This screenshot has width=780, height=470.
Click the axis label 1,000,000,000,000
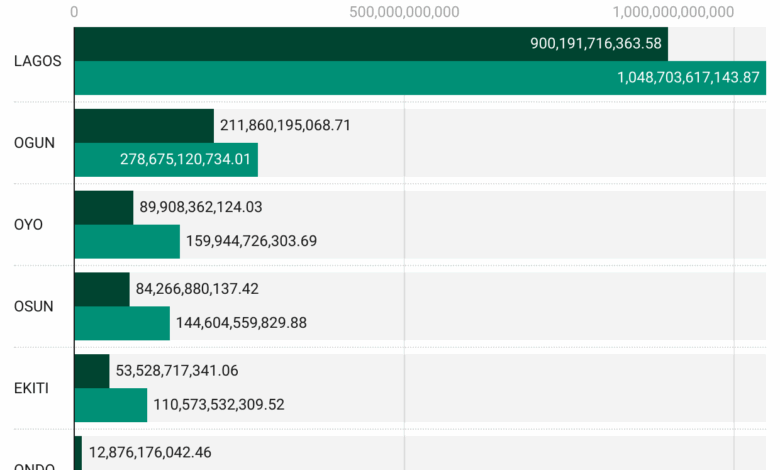coord(673,12)
